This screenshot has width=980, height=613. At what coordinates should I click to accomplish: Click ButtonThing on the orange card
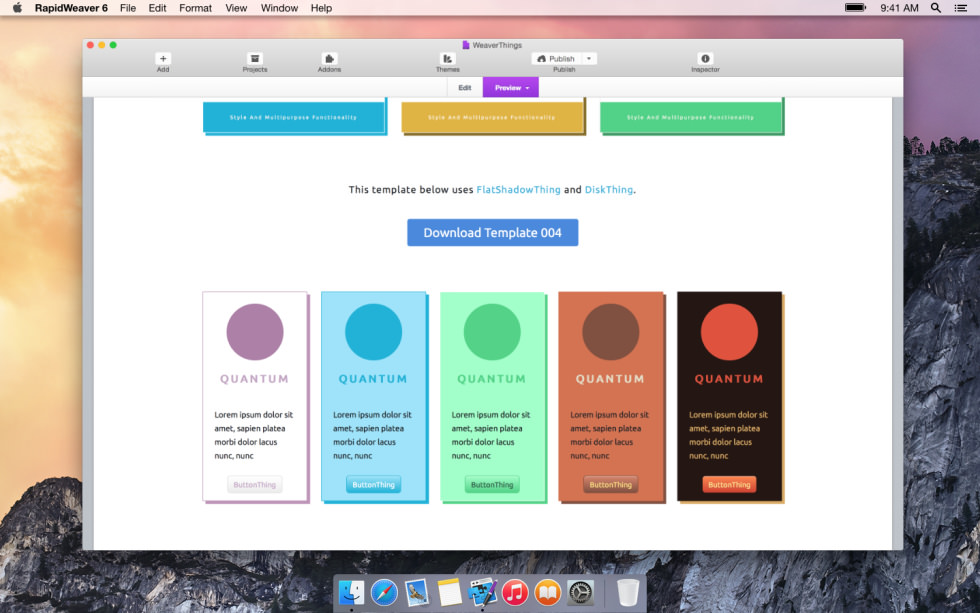pos(611,484)
